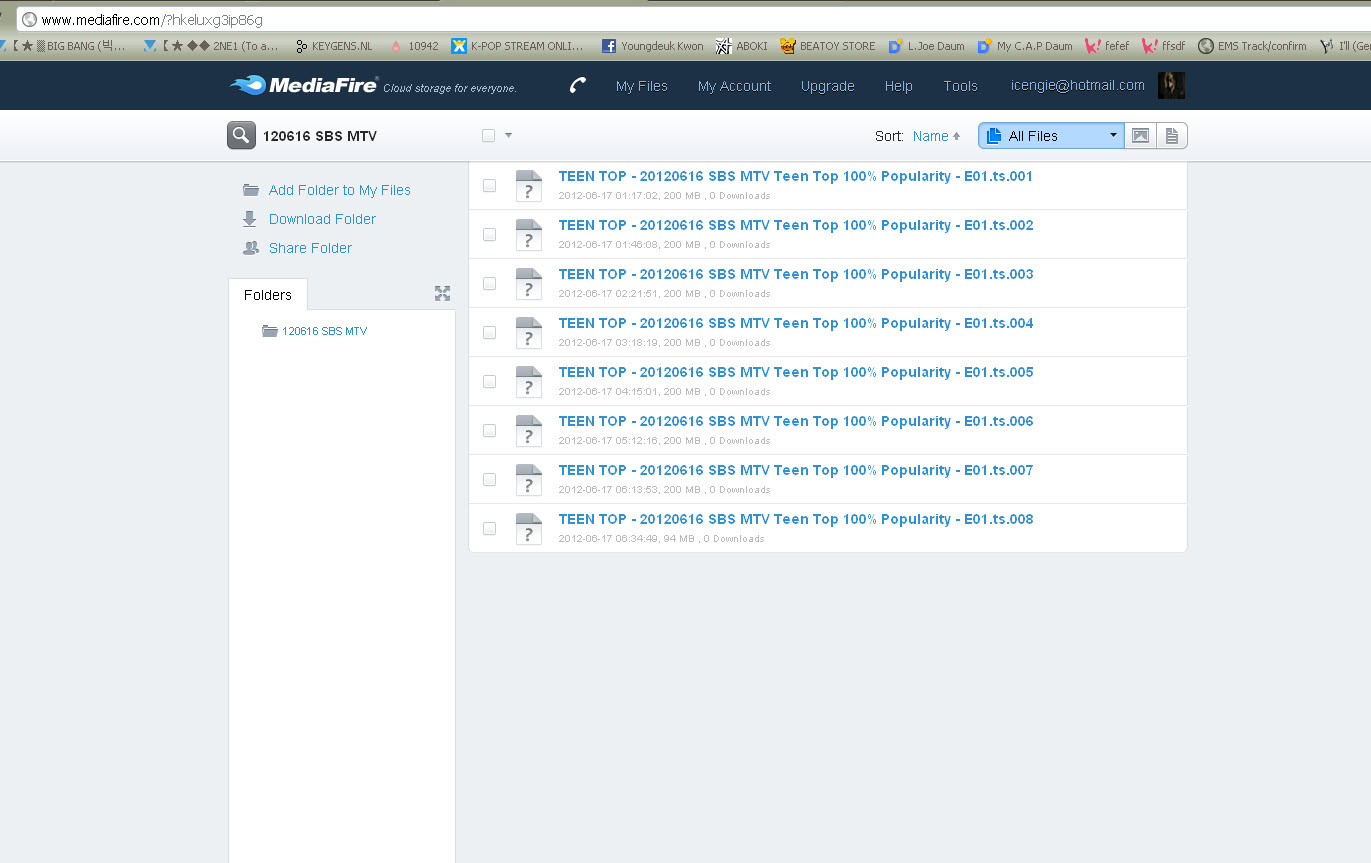The width and height of the screenshot is (1371, 863).
Task: Open the file named E01.ts.008
Action: pos(795,519)
